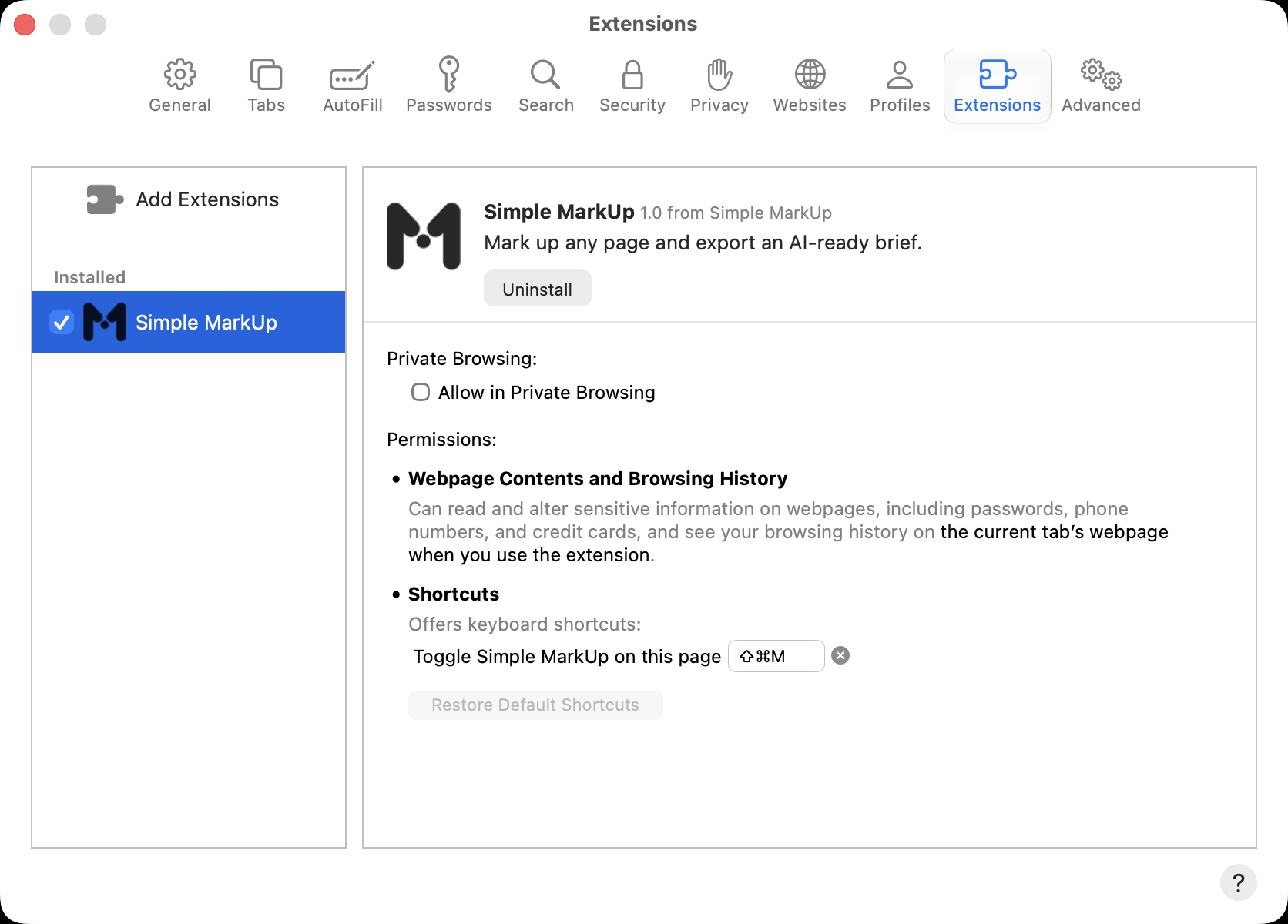Image resolution: width=1288 pixels, height=924 pixels.
Task: Open the Search preferences pane
Action: point(545,86)
